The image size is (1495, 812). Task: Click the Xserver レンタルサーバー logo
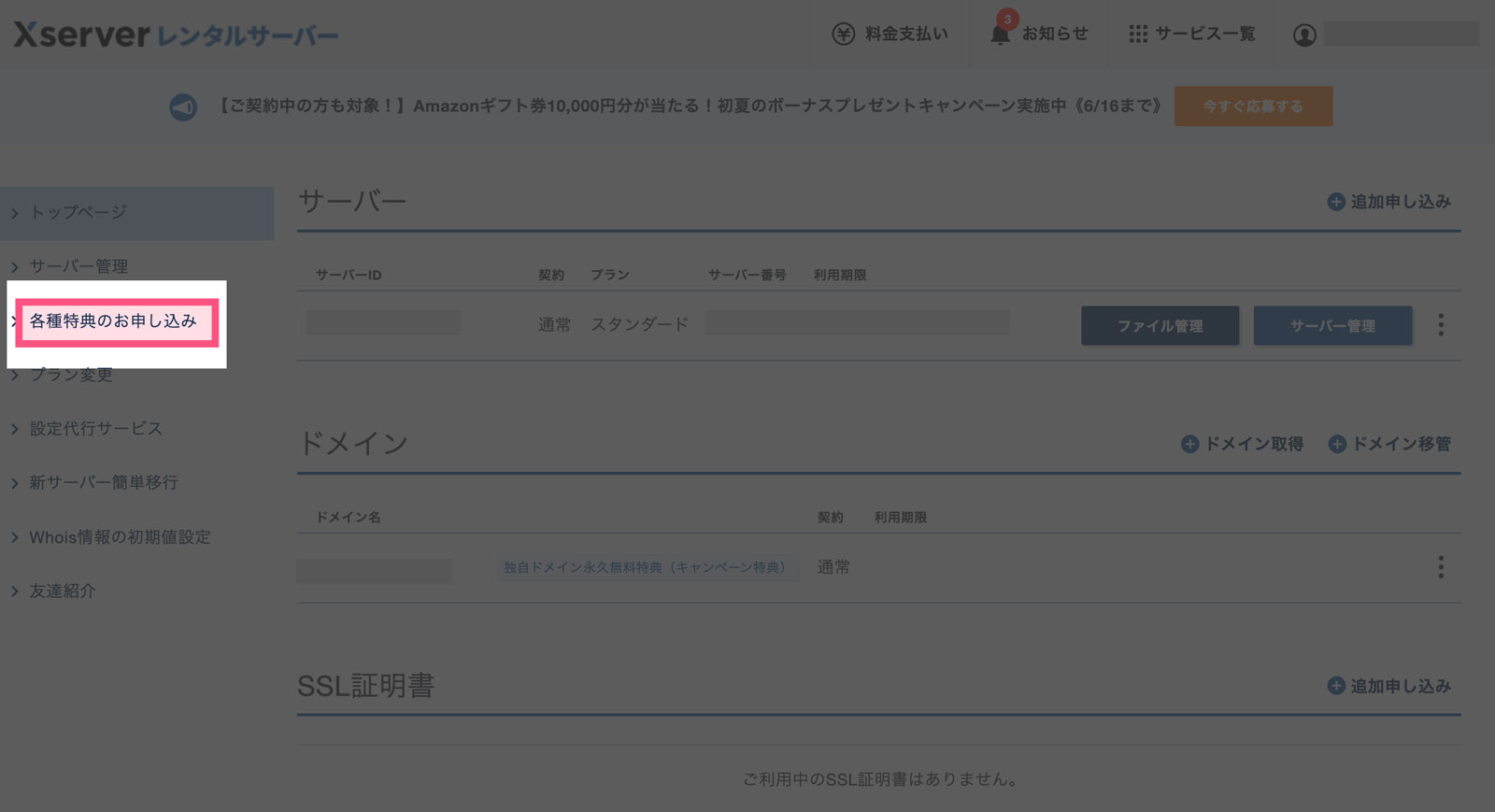[x=176, y=36]
